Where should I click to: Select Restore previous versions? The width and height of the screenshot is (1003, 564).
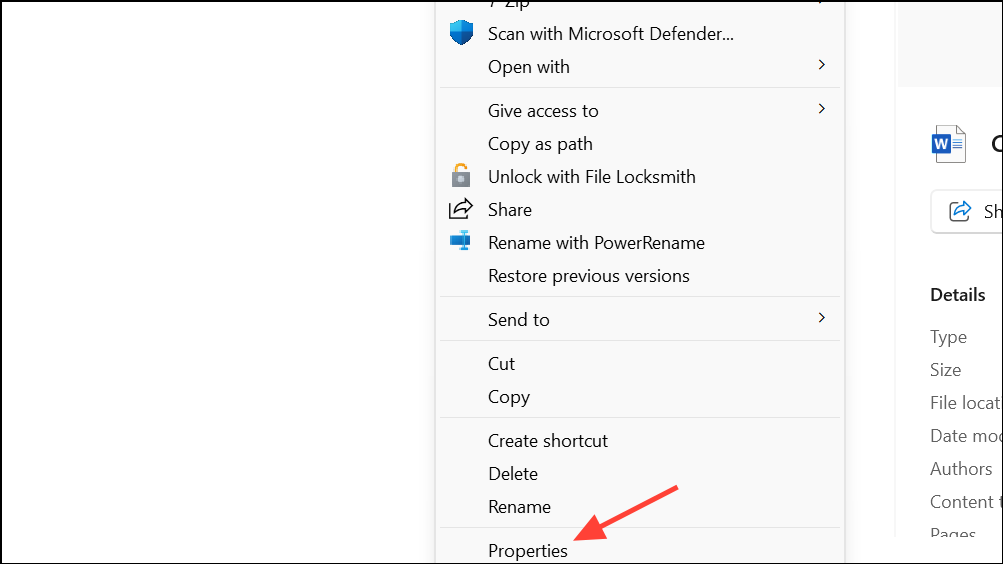[x=588, y=276]
